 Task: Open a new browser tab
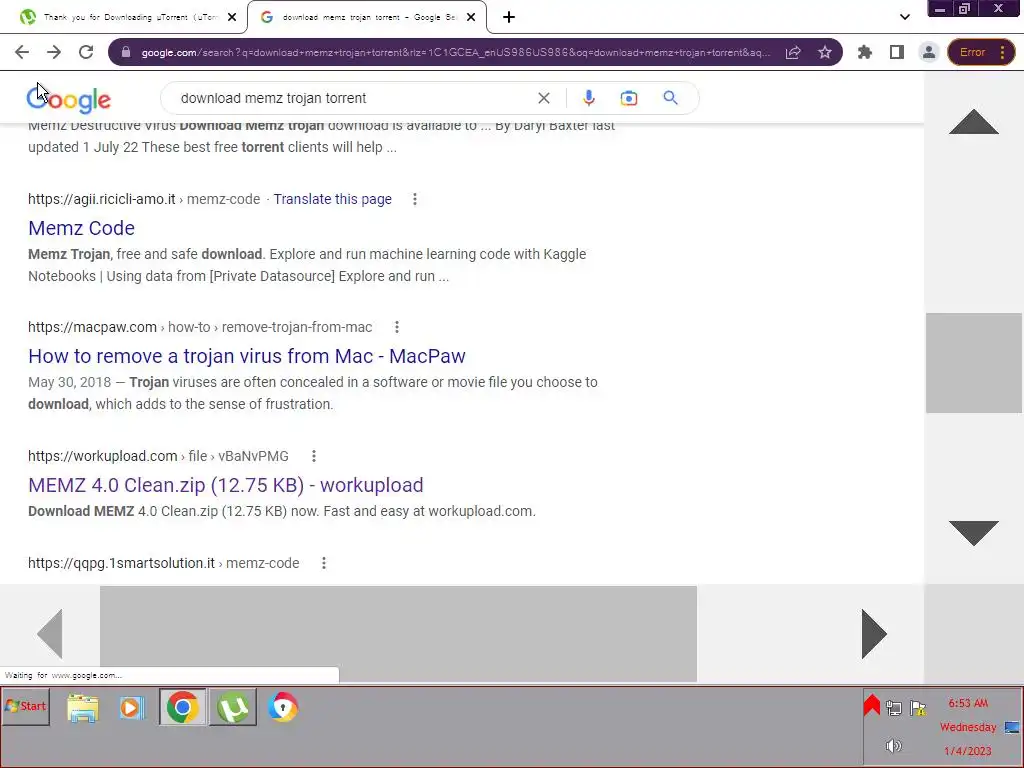click(509, 17)
